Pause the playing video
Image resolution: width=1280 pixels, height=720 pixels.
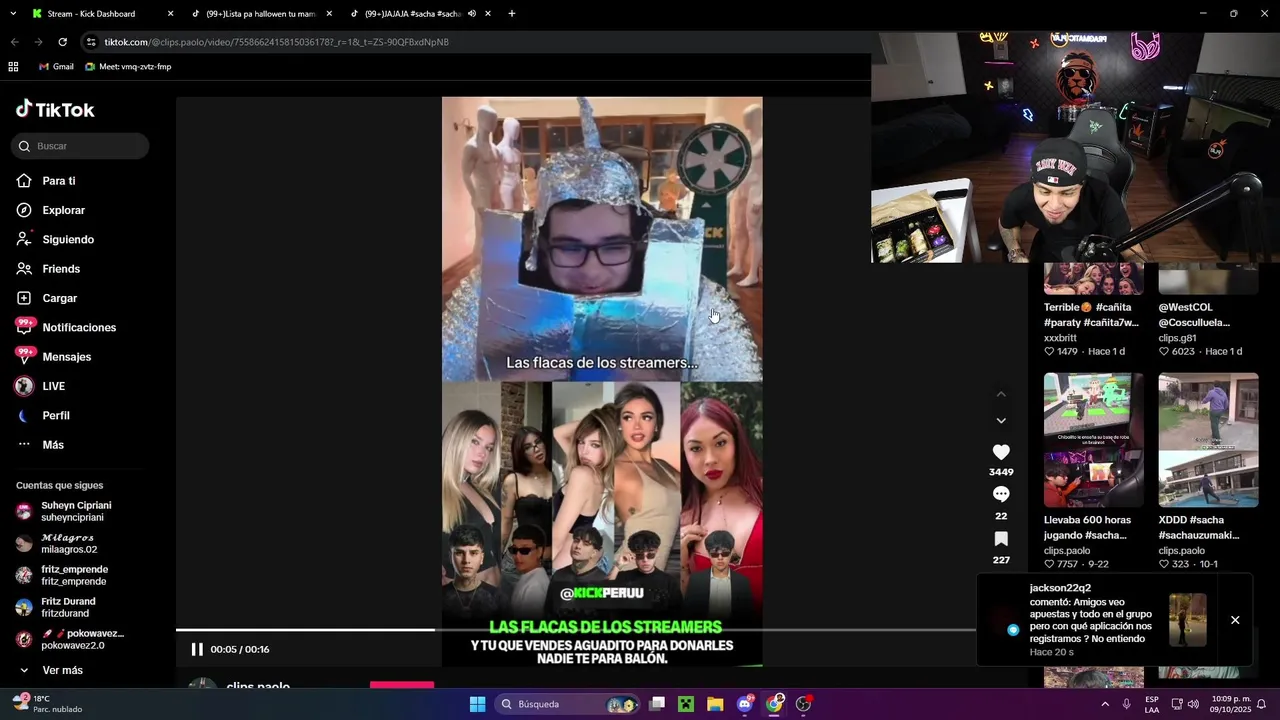coord(197,649)
